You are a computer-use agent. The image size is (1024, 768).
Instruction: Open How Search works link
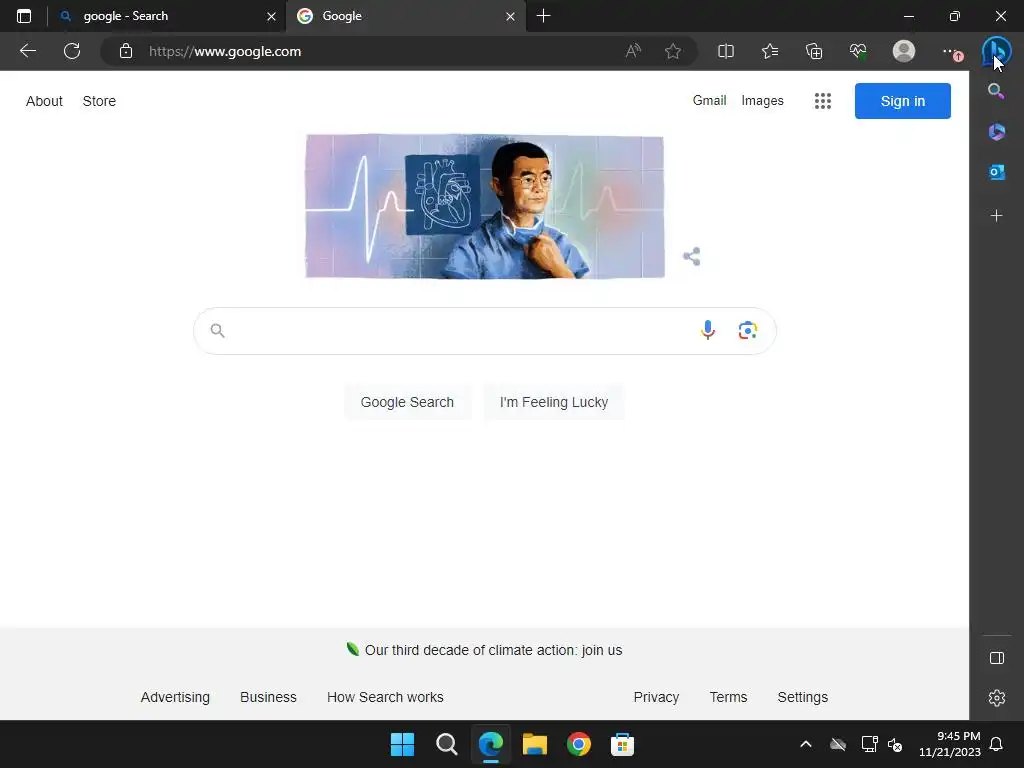385,697
